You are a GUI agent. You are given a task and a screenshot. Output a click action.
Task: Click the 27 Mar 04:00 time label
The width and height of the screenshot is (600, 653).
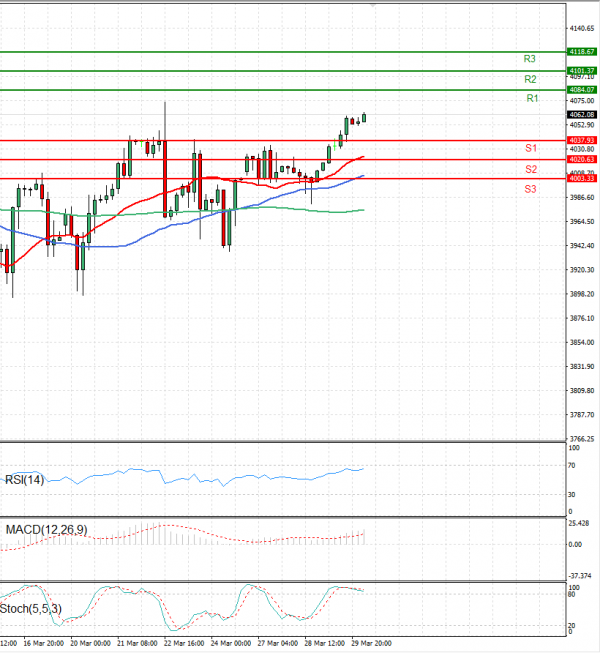click(278, 643)
